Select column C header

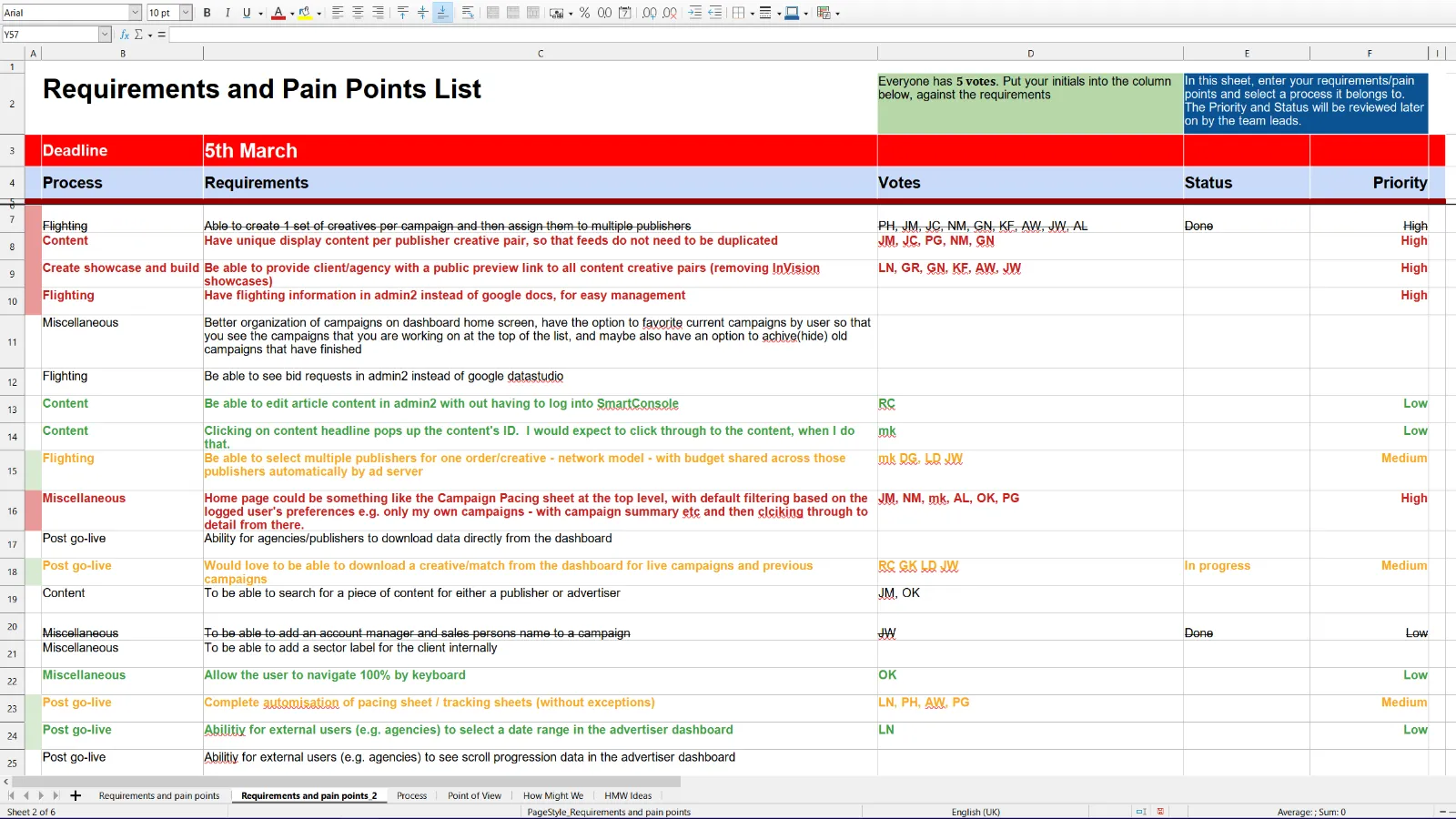(541, 54)
